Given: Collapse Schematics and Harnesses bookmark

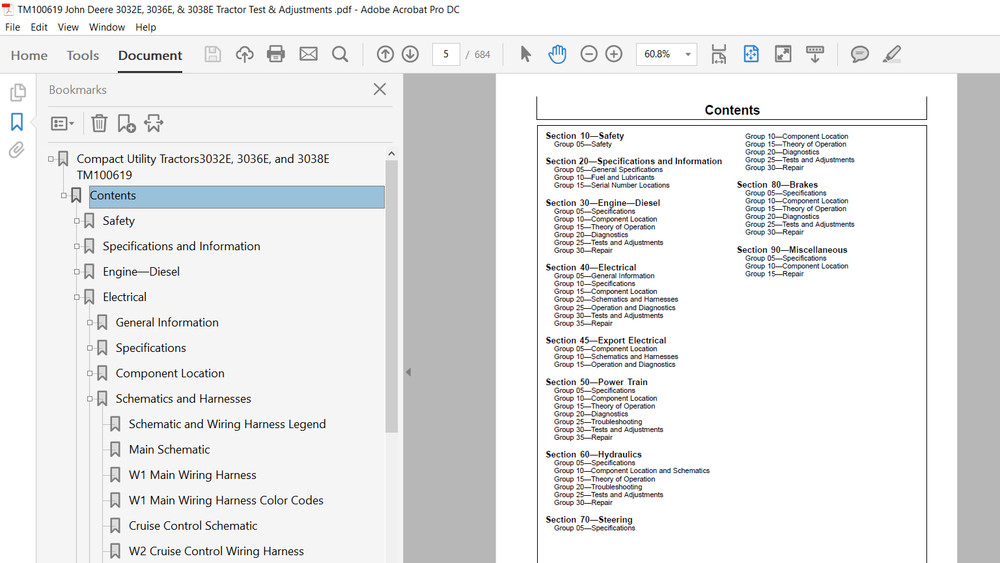Looking at the screenshot, I should (x=89, y=399).
